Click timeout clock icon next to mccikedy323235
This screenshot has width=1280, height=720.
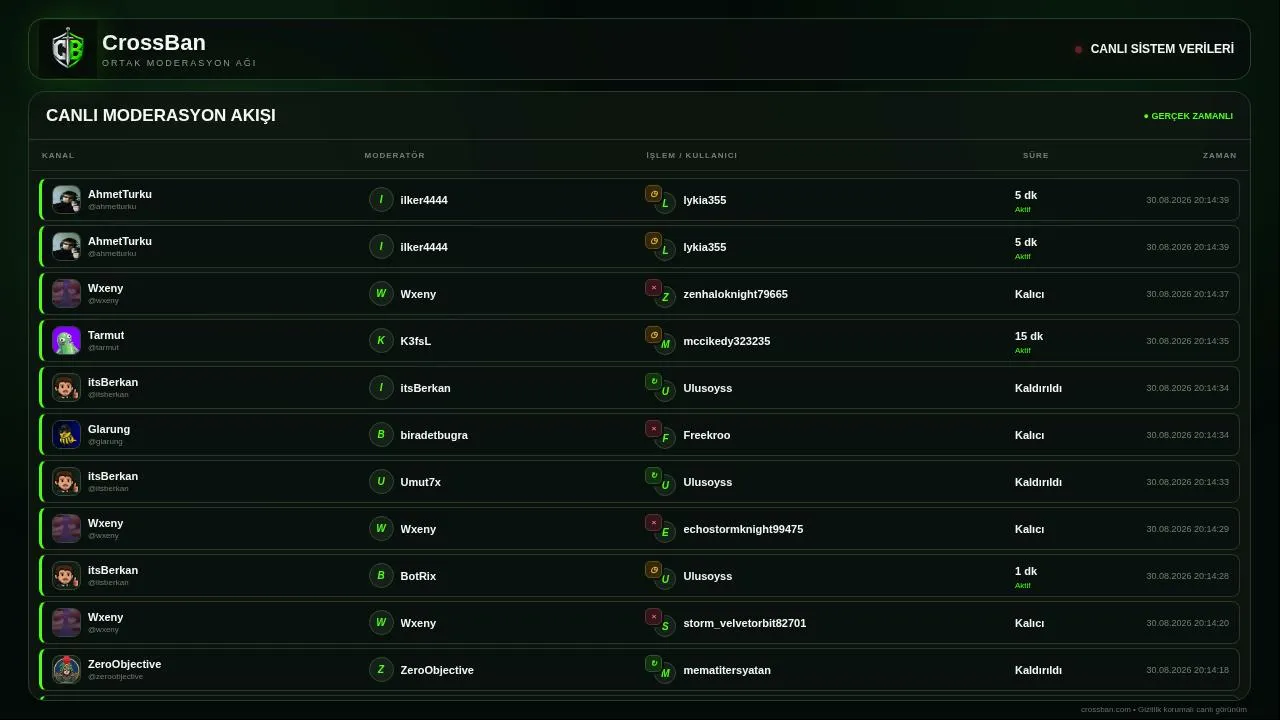653,334
